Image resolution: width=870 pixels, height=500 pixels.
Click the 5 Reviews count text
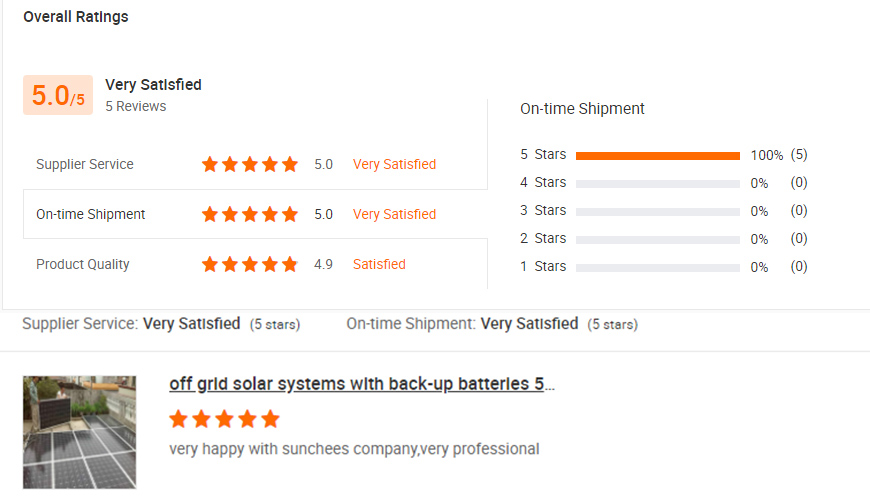pyautogui.click(x=136, y=106)
